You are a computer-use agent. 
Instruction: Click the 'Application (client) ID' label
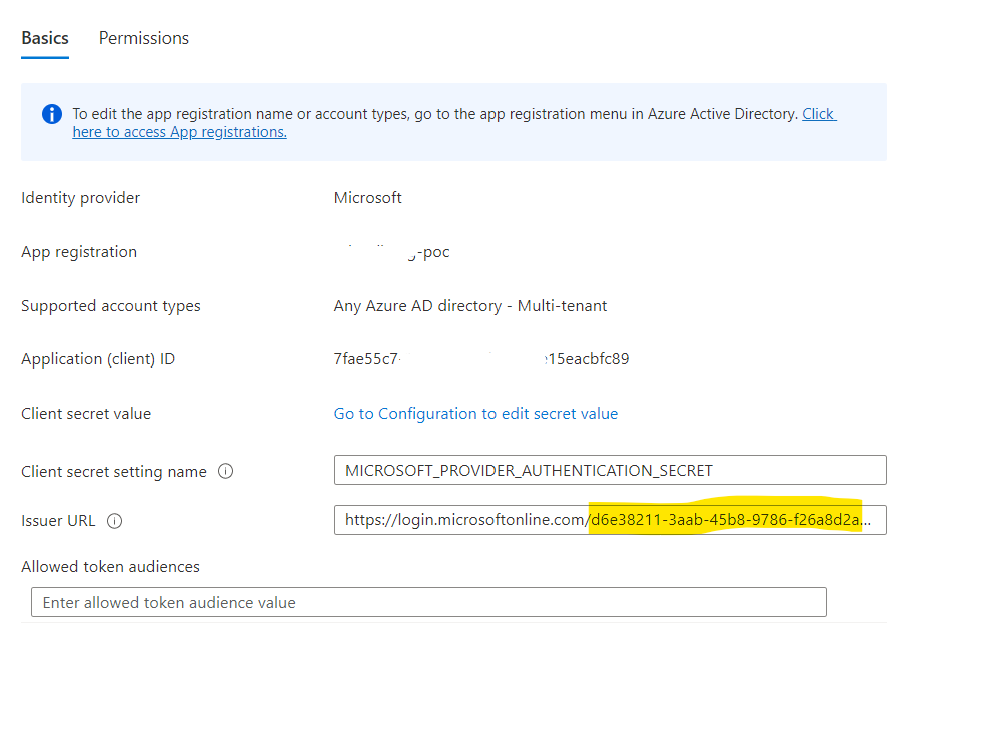coord(98,359)
